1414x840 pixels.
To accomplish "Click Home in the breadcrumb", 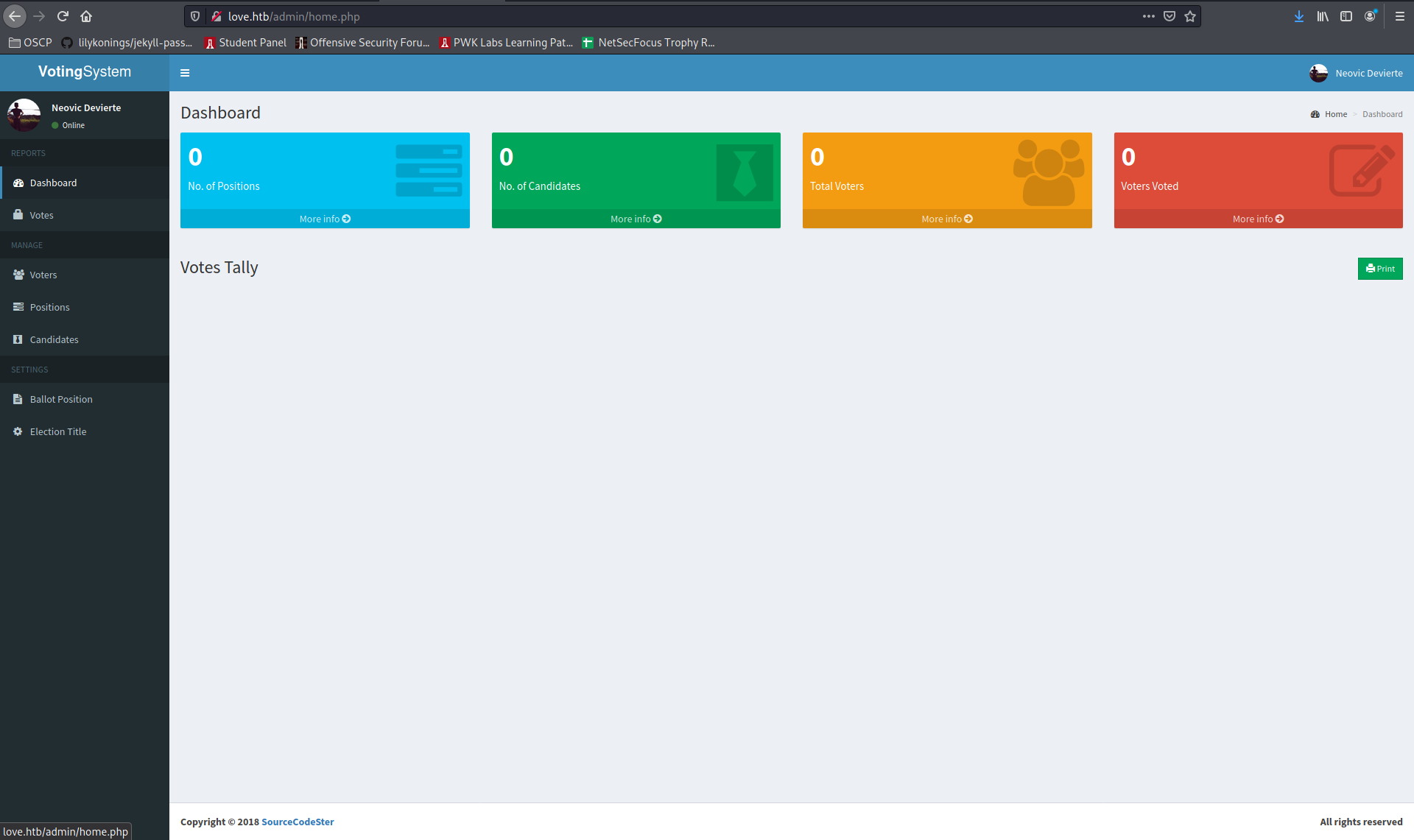I will tap(1335, 114).
